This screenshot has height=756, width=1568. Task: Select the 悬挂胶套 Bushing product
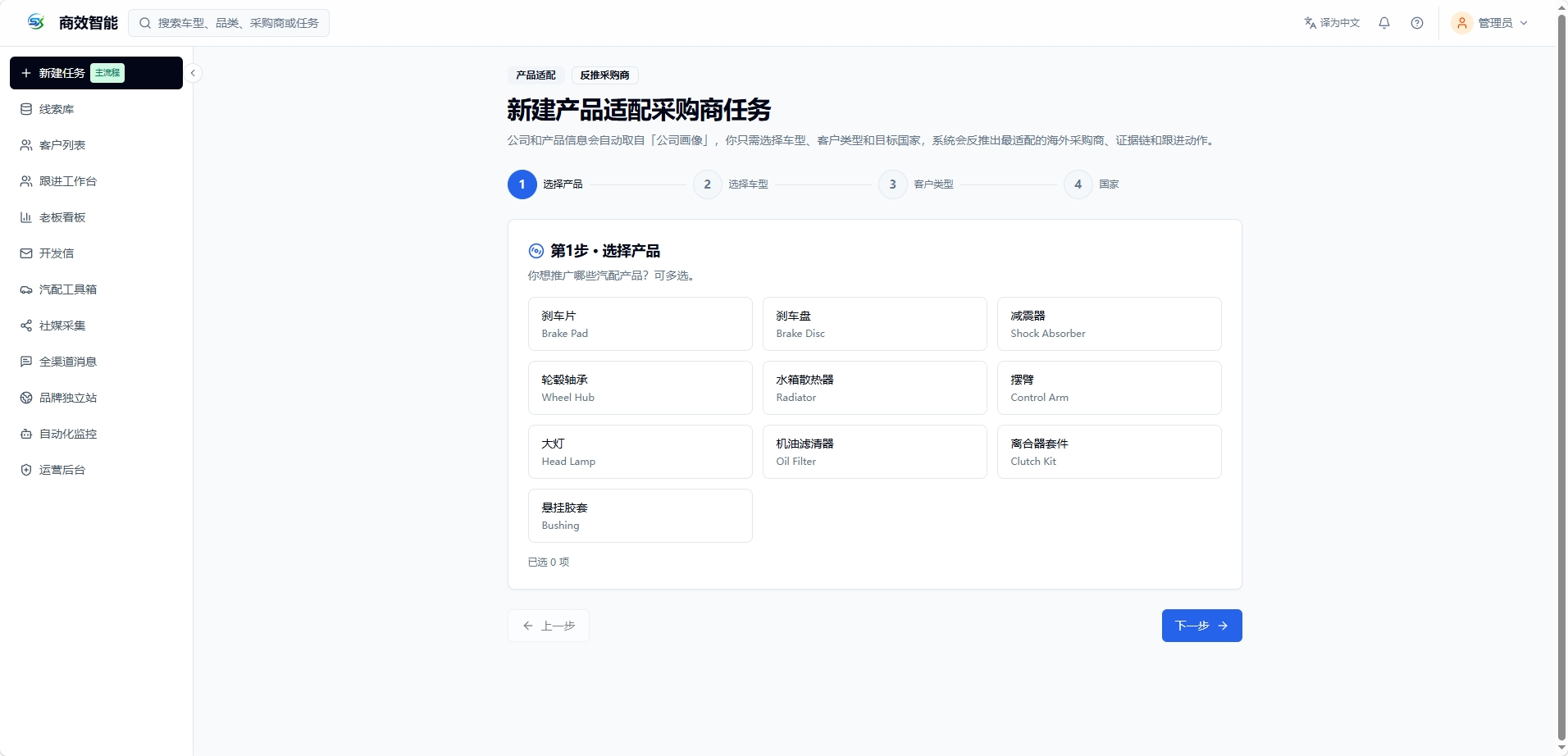coord(640,516)
